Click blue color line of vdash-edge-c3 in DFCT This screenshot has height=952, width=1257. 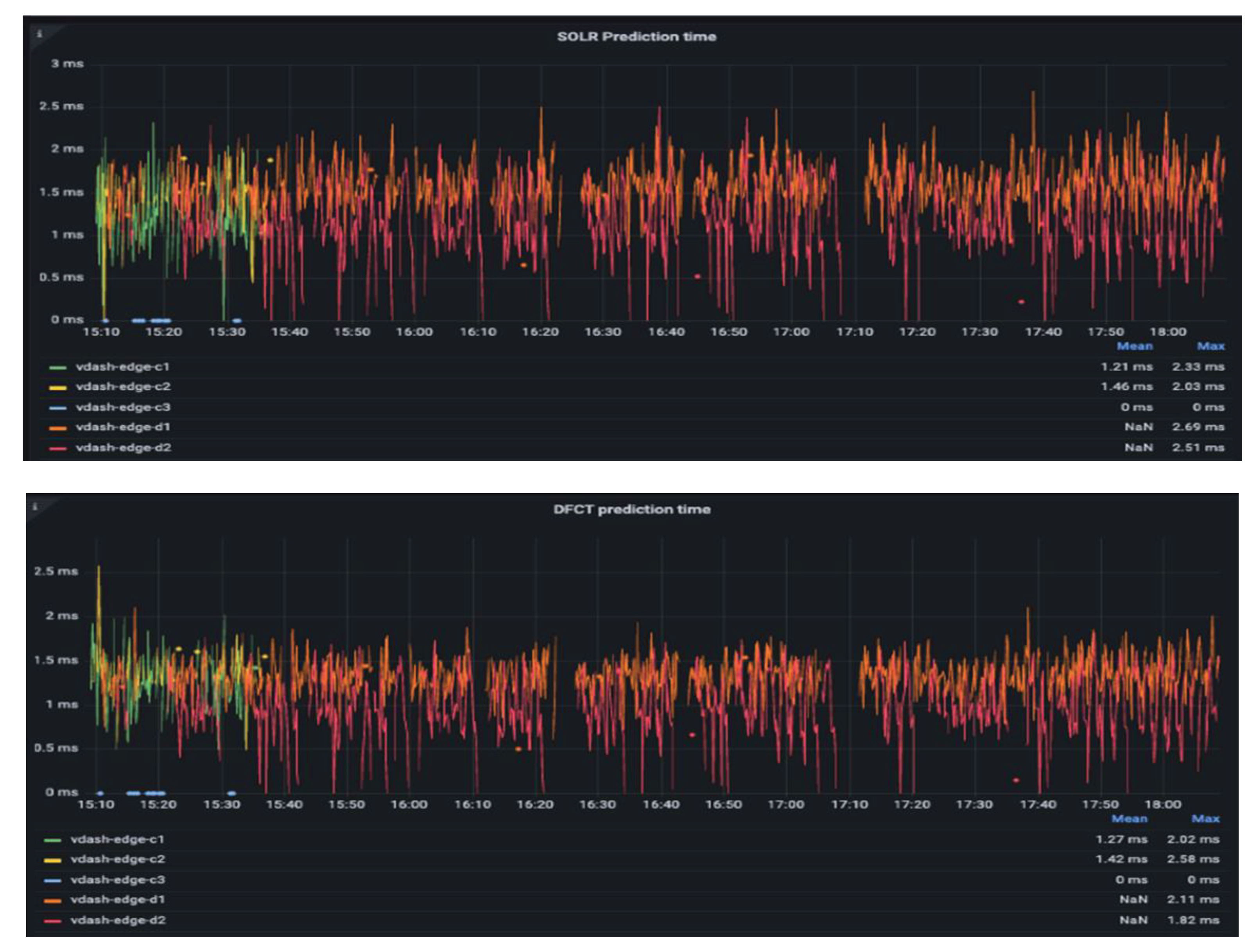[x=52, y=880]
